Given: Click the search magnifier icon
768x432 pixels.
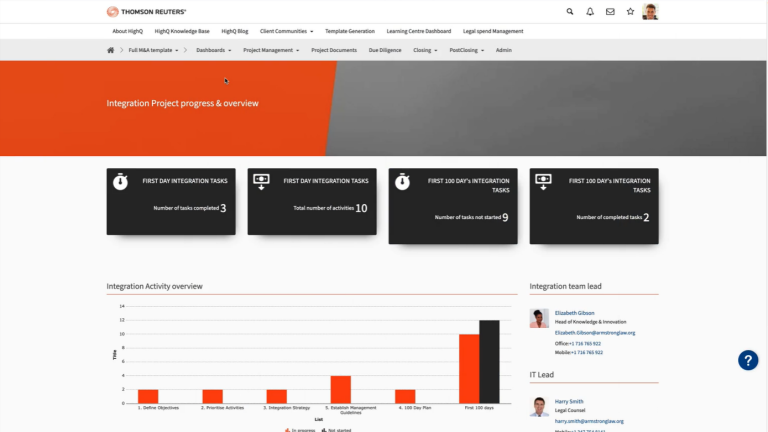Looking at the screenshot, I should [570, 12].
